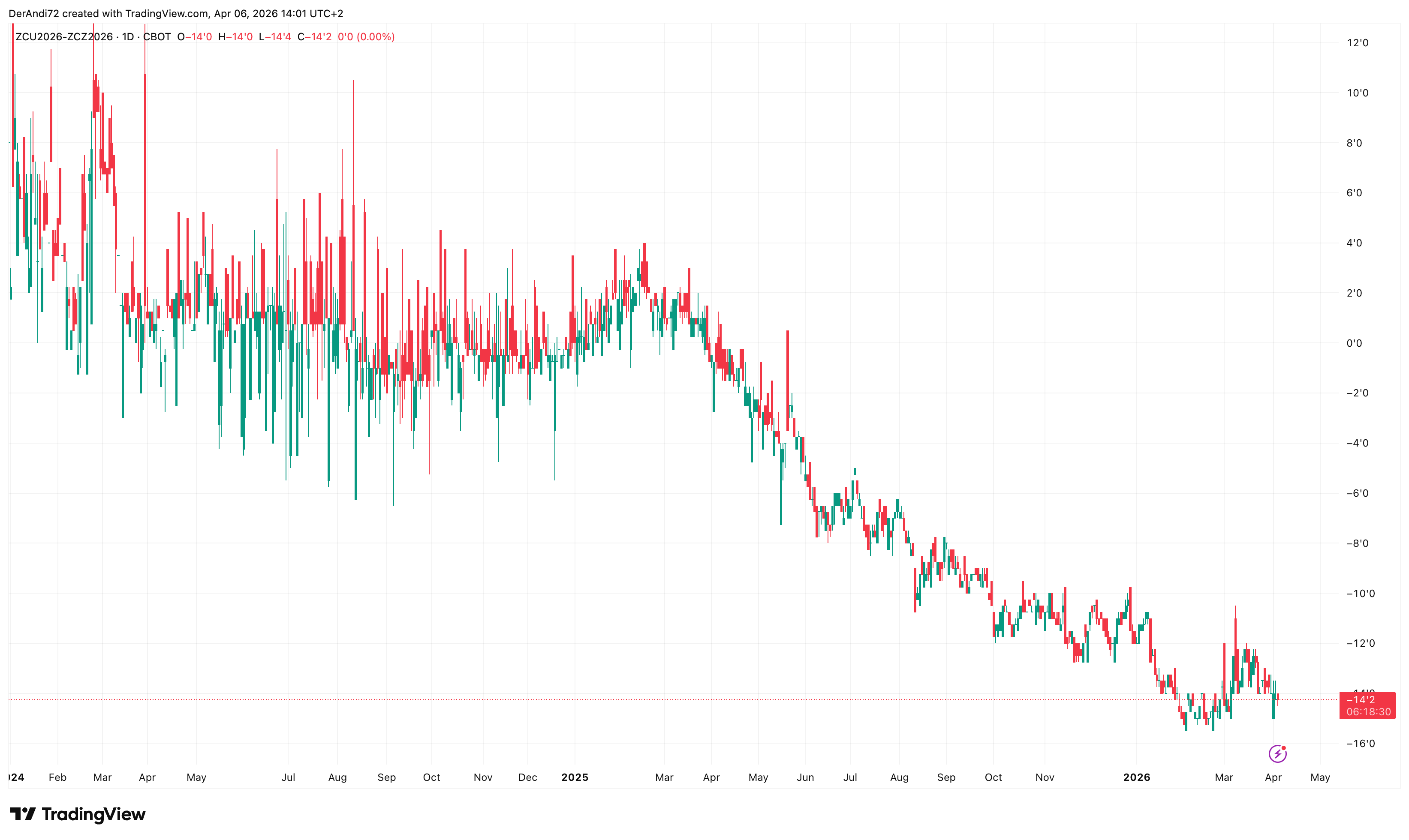Click the Jul label after 2025

pos(849,777)
